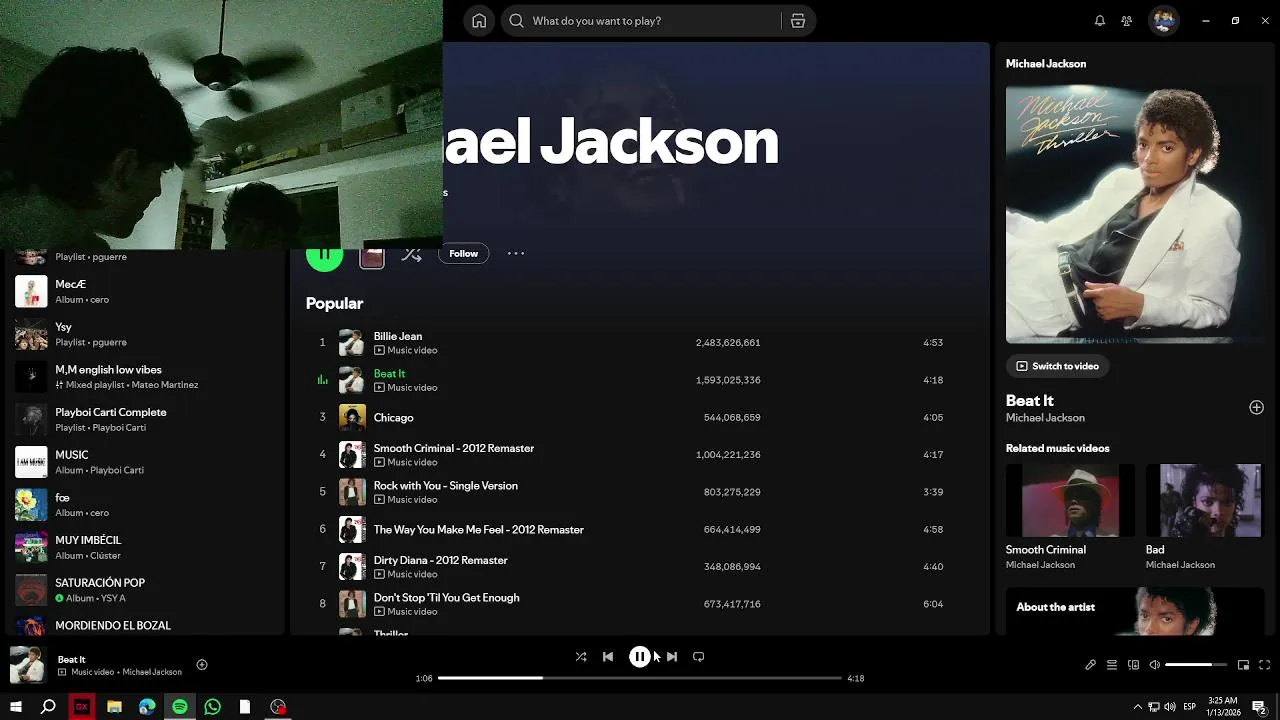Pause the artist with the green button
This screenshot has height=720, width=1280.
tap(324, 256)
